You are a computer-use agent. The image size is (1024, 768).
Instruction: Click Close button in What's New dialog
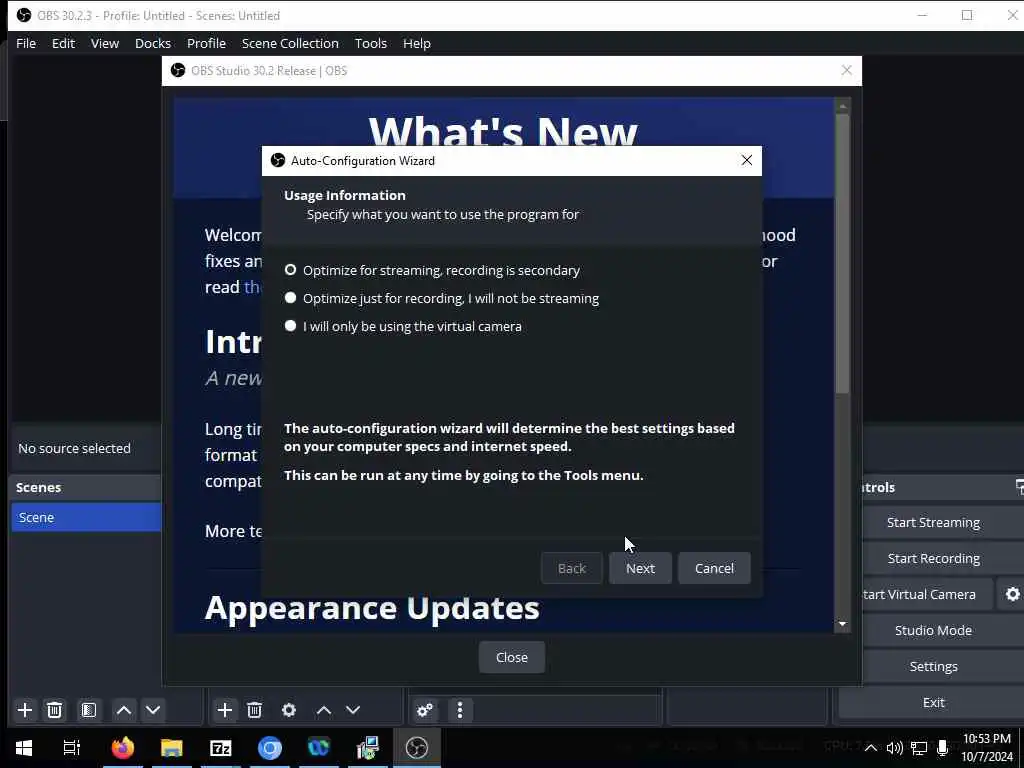[511, 657]
